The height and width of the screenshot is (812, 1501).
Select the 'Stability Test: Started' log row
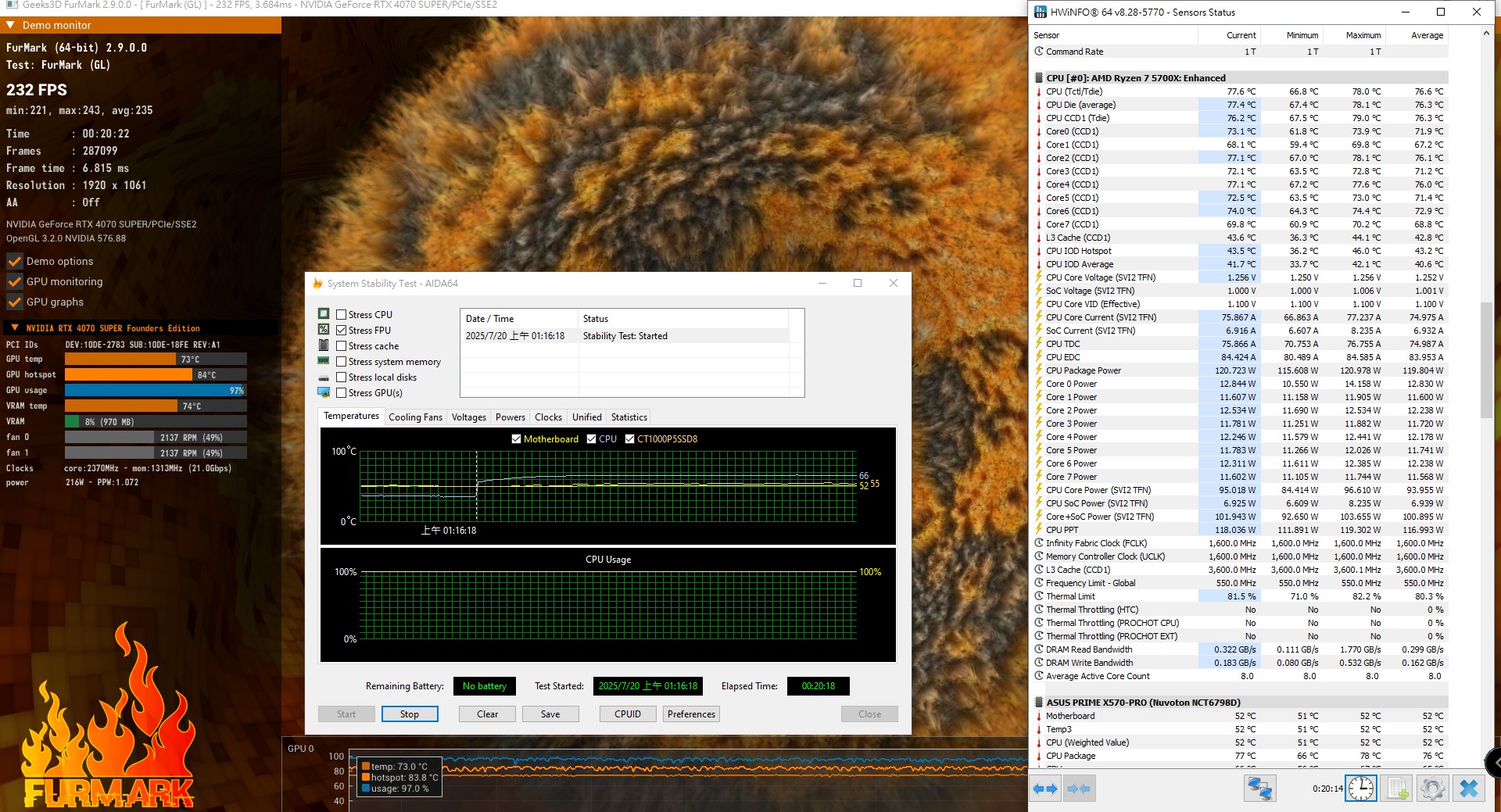pyautogui.click(x=625, y=336)
